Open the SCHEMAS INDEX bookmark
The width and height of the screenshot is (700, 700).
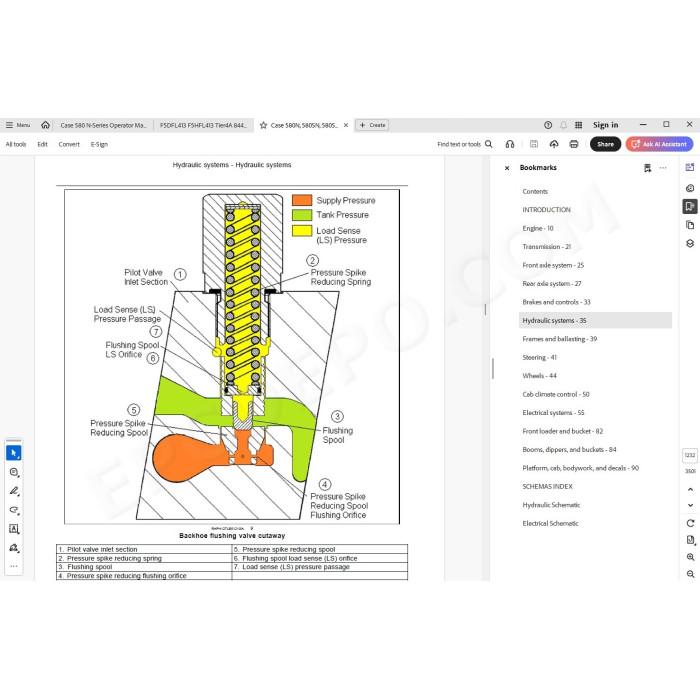pyautogui.click(x=547, y=487)
